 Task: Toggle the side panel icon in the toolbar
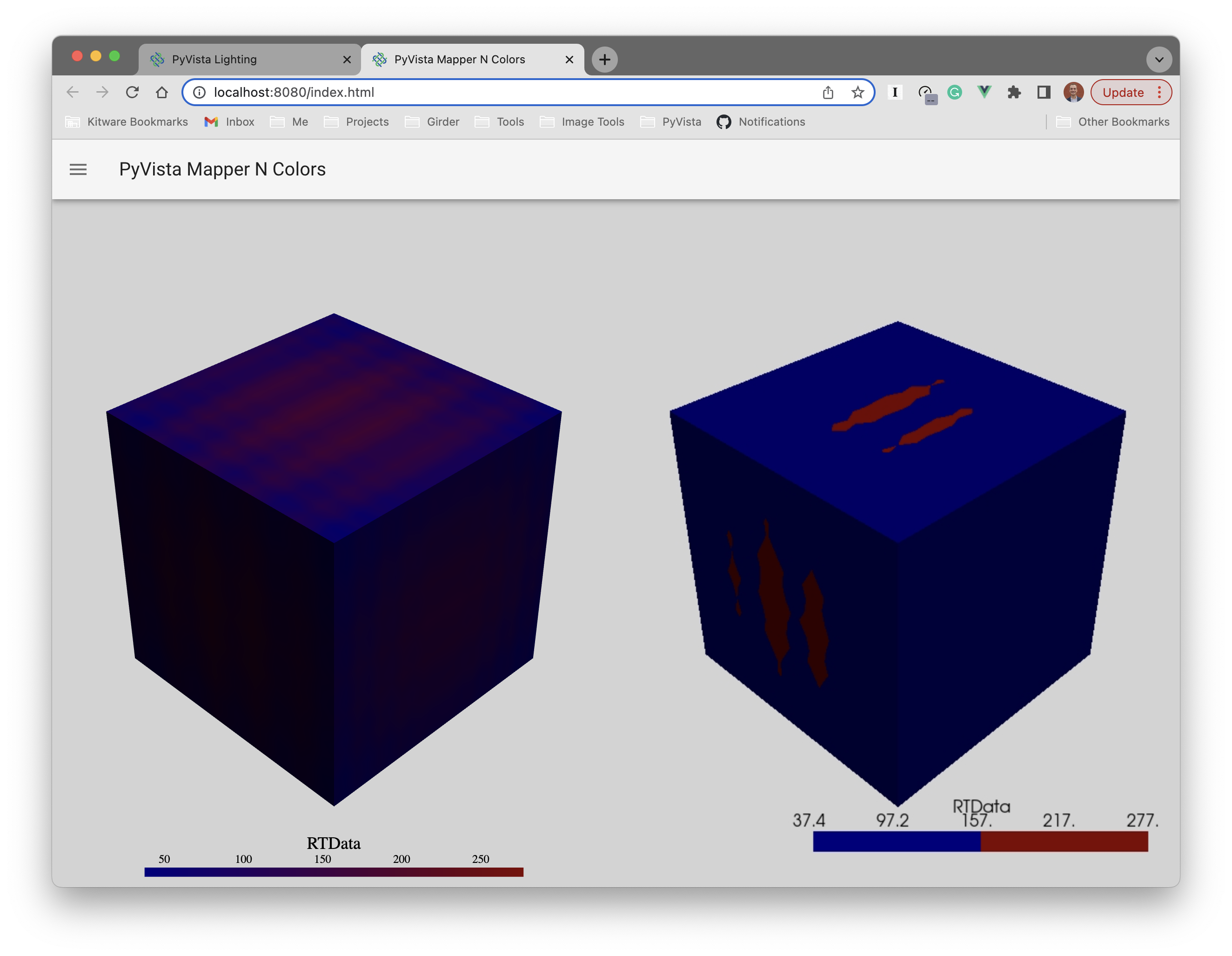tap(1043, 92)
